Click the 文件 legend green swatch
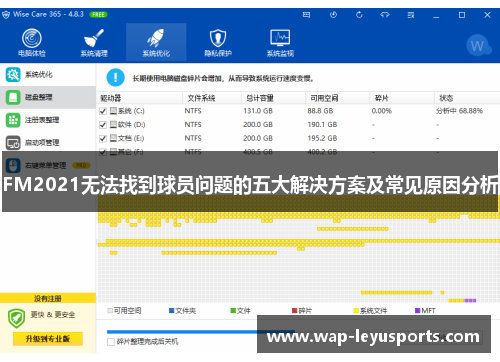Viewport: 500px width, 362px height. [233, 311]
